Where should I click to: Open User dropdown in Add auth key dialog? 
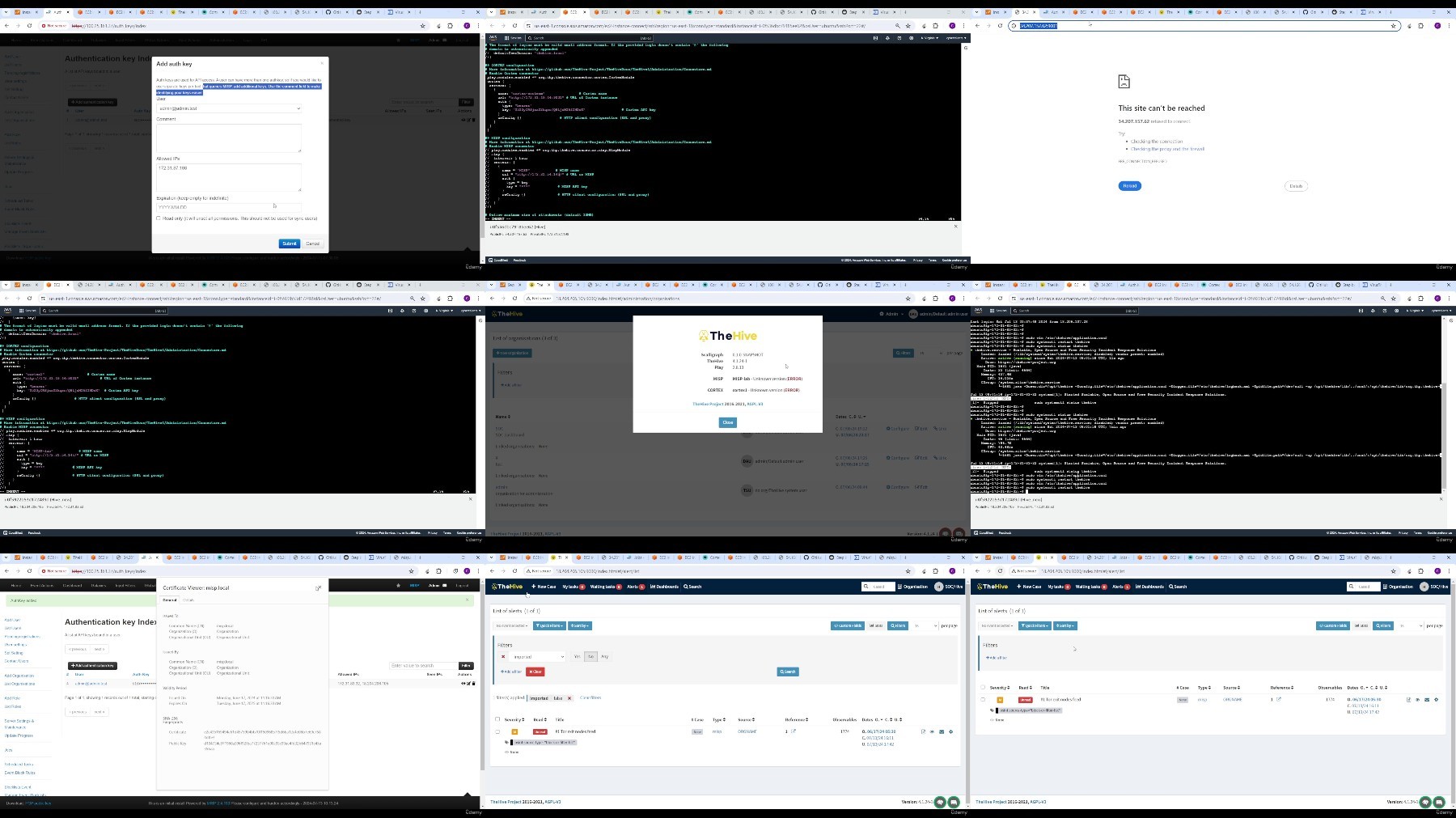click(229, 108)
